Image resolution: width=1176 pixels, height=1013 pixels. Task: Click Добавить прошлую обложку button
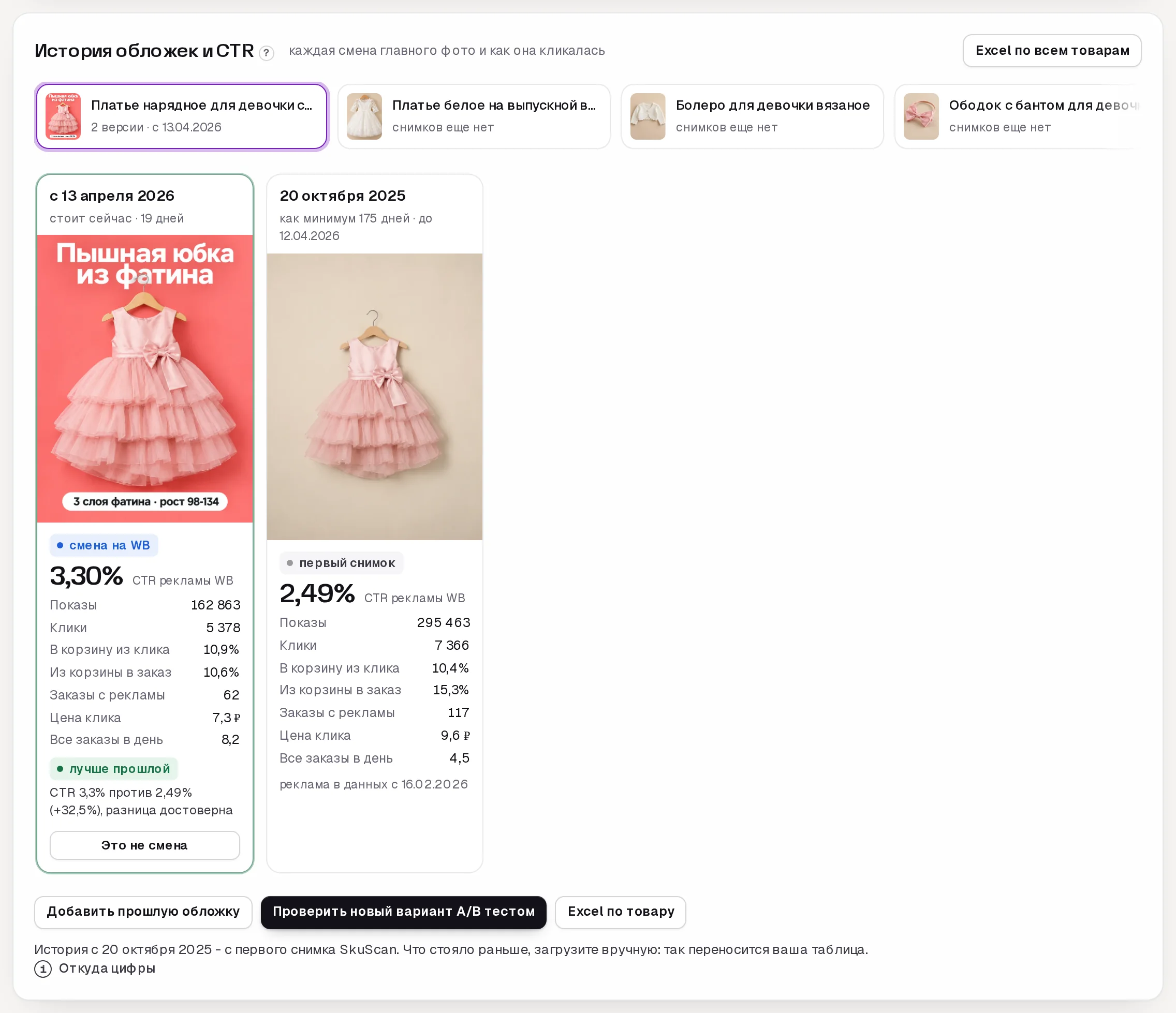click(143, 912)
